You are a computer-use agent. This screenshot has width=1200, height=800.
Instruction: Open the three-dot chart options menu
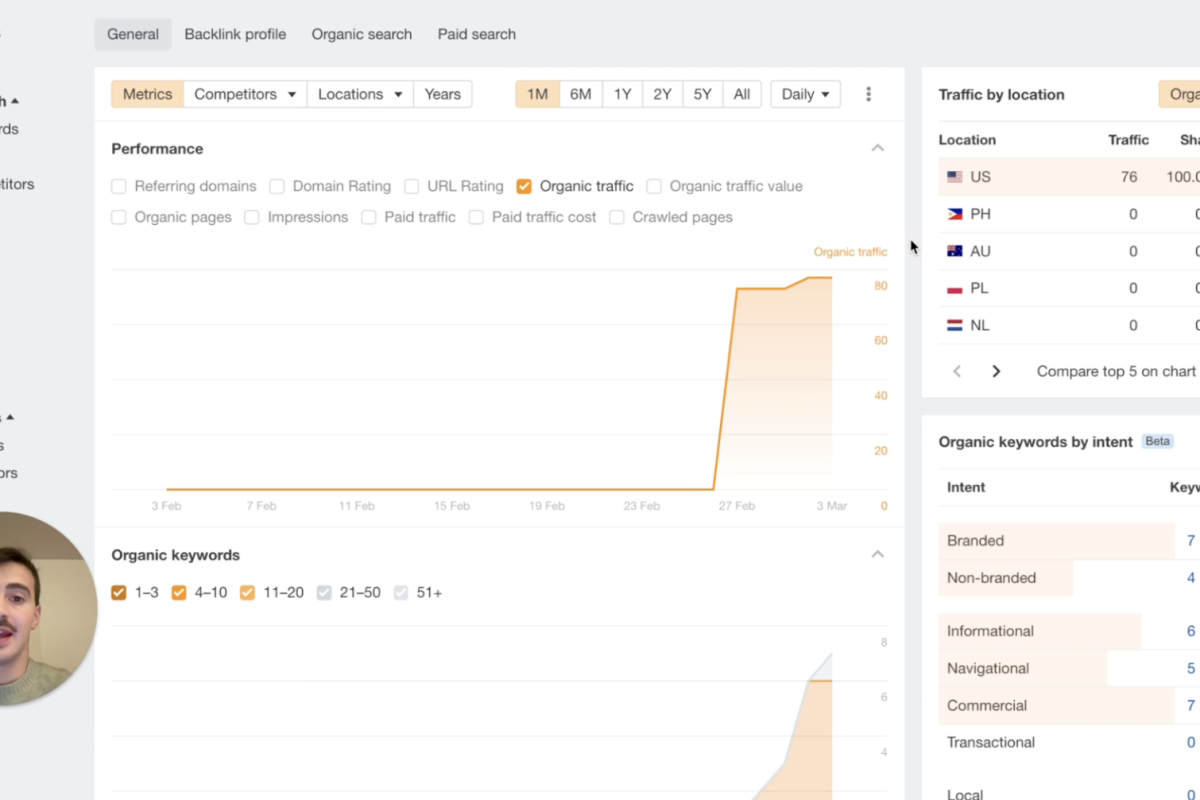(868, 94)
